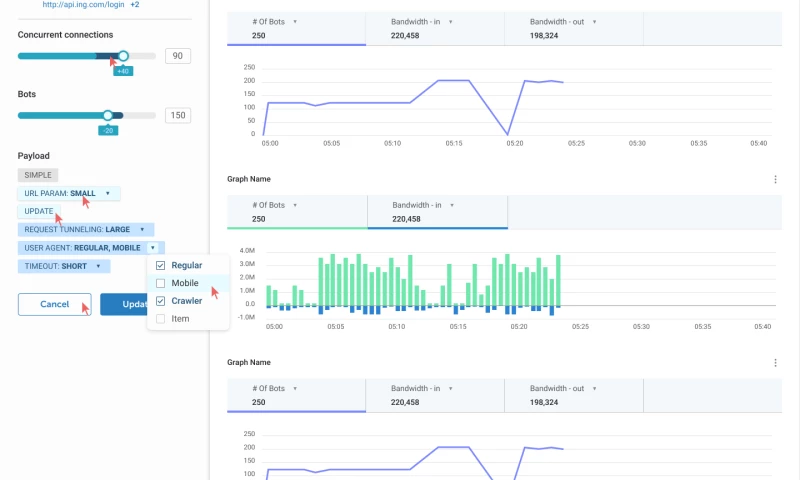Select Bandwidth - in tab above bar chart
This screenshot has width=800, height=480.
point(437,212)
